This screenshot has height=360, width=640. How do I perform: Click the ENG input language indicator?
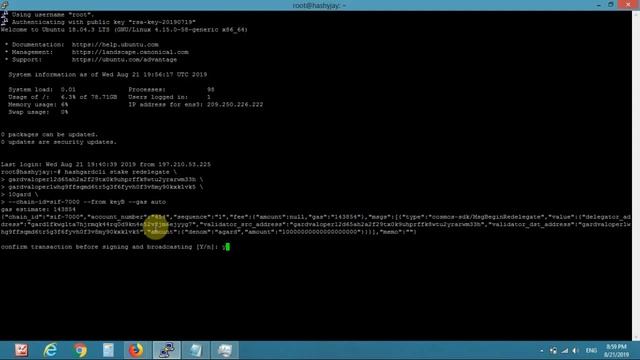click(x=591, y=351)
